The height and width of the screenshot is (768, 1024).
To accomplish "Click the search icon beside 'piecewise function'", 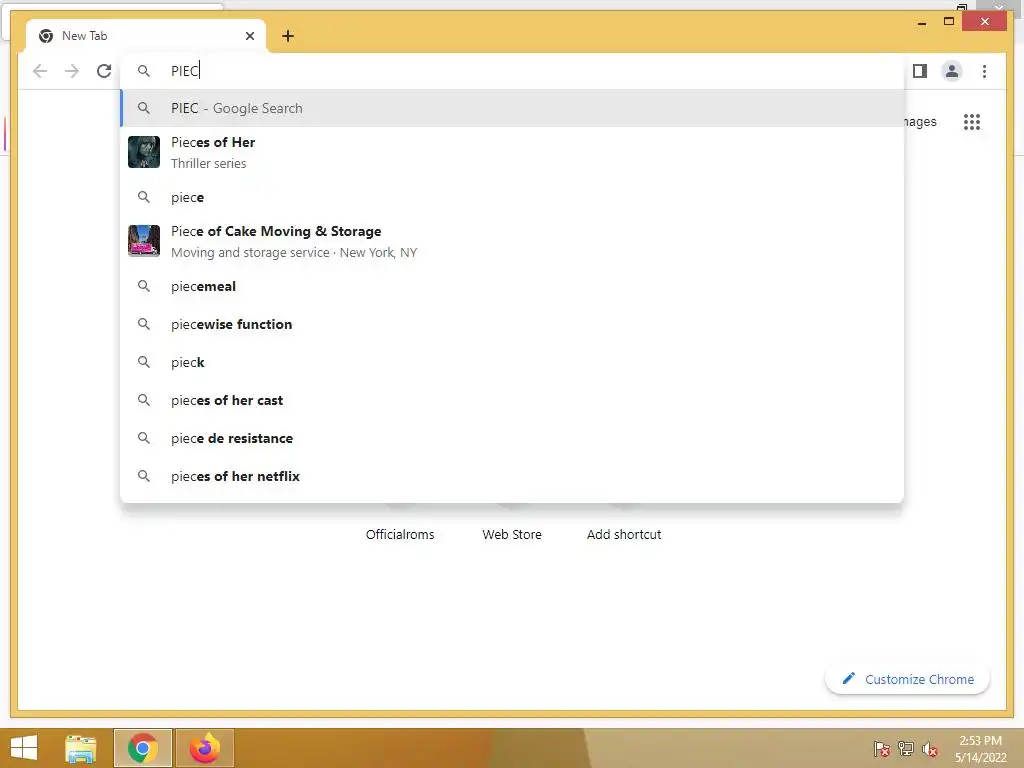I will click(x=144, y=324).
